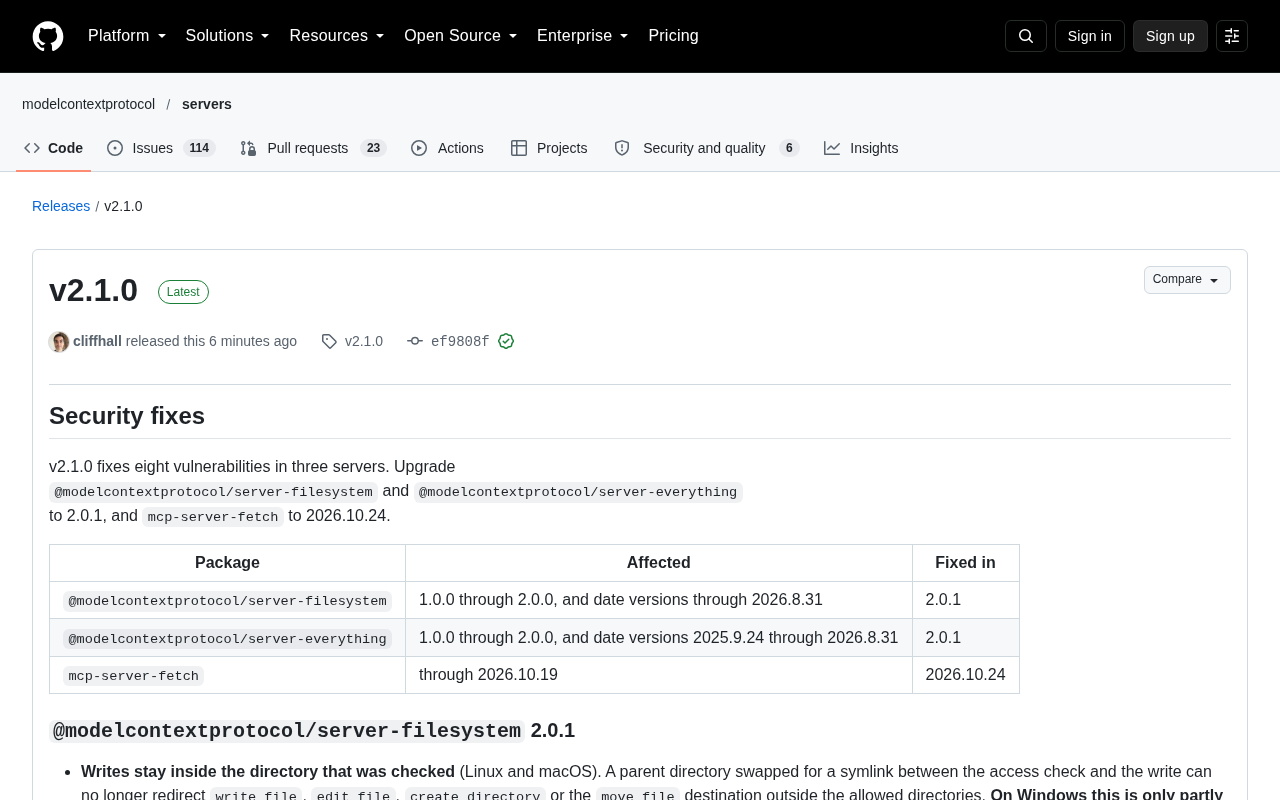This screenshot has height=800, width=1280.
Task: Open the Issues tab
Action: [x=161, y=148]
